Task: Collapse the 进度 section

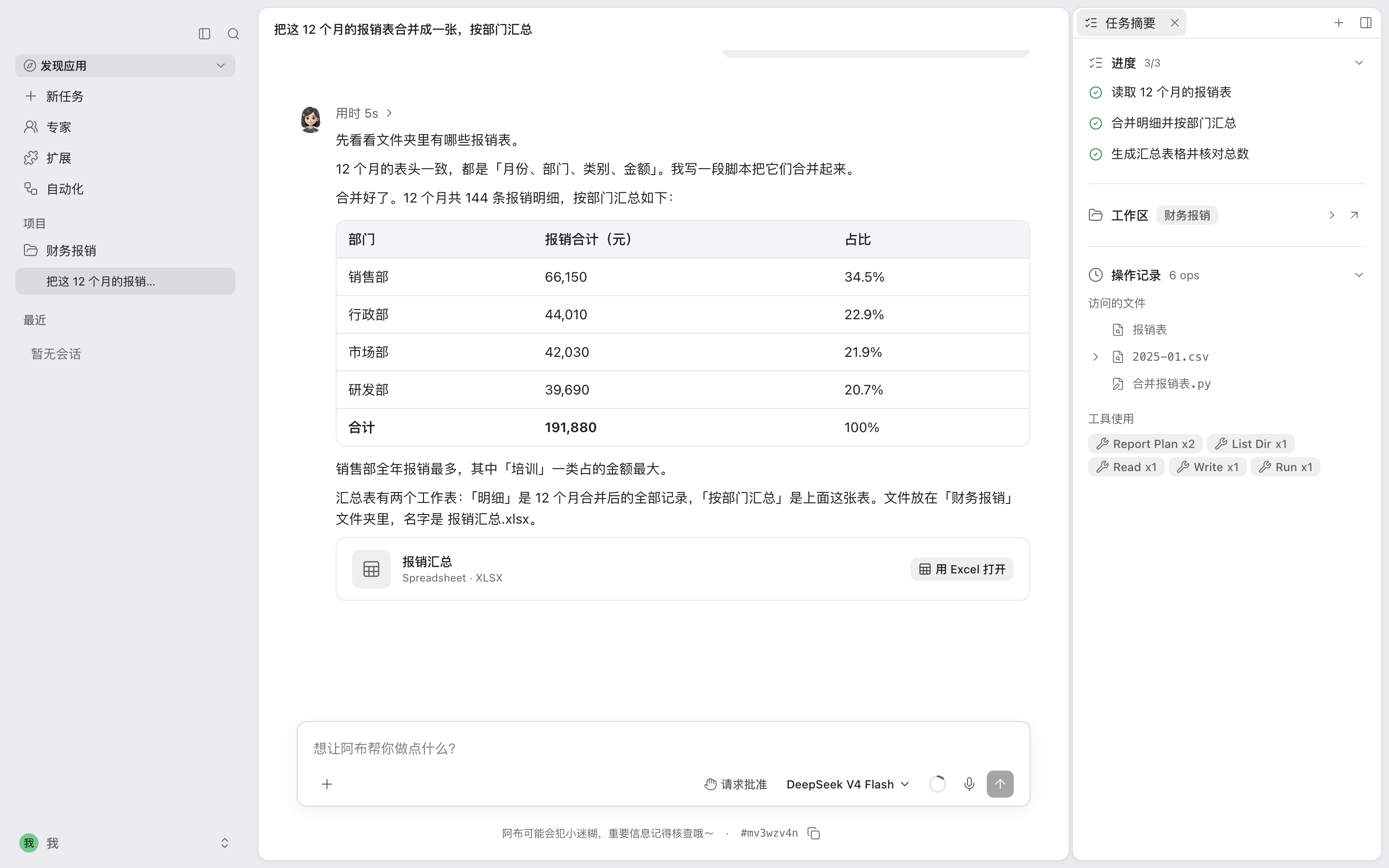Action: [x=1359, y=63]
